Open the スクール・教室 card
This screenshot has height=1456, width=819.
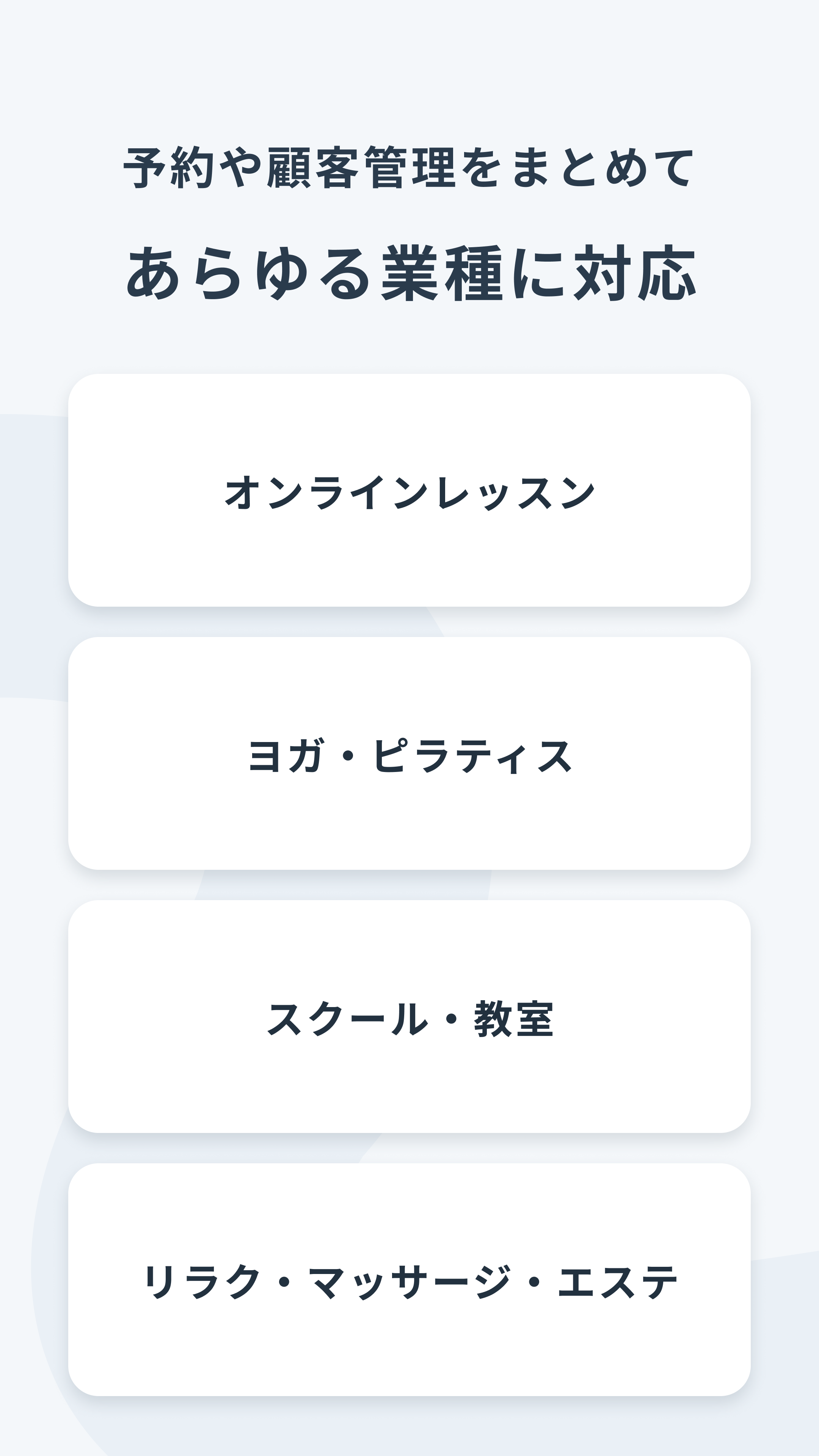[x=409, y=1016]
